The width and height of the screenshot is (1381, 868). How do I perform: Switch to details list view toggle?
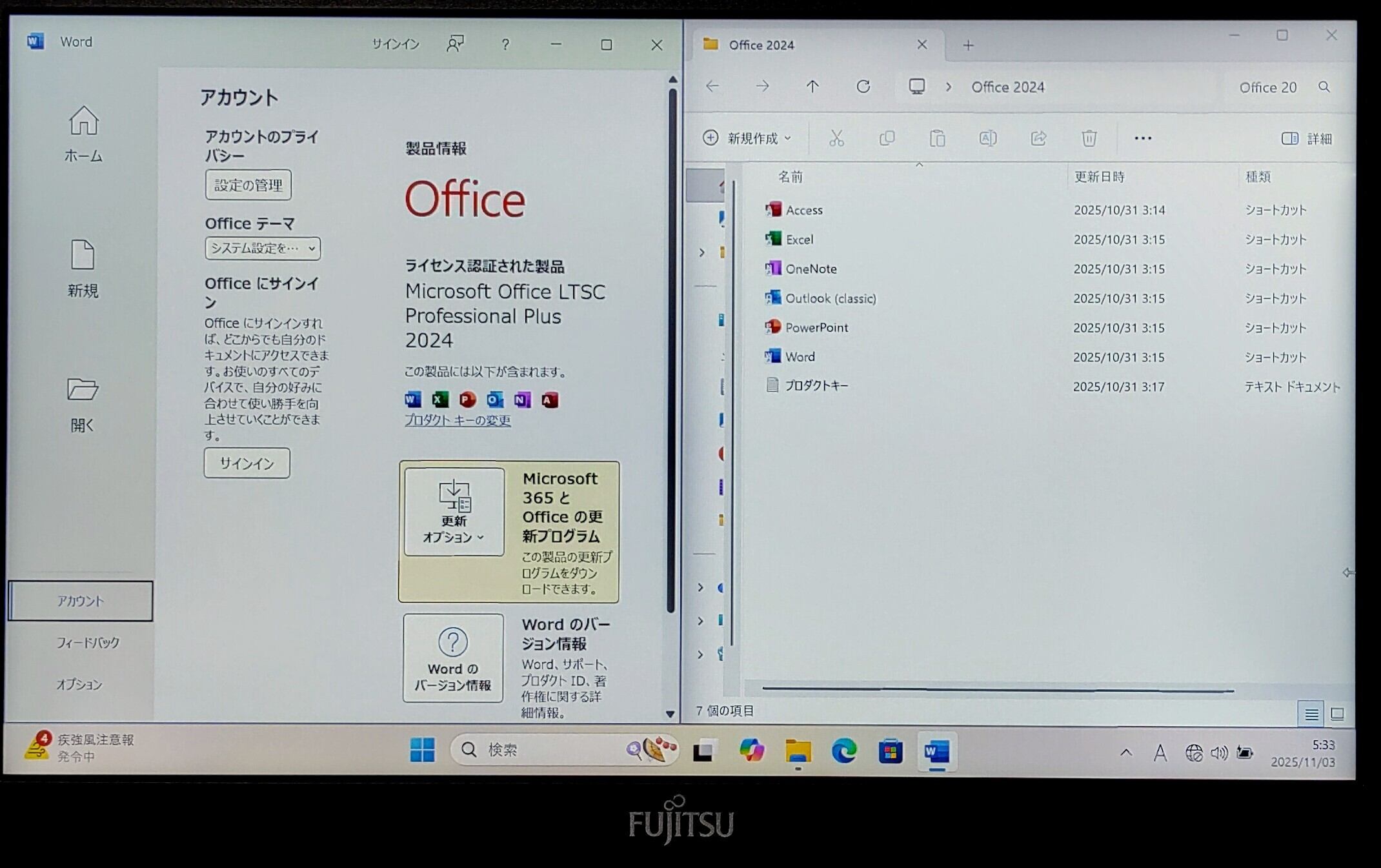pos(1311,714)
